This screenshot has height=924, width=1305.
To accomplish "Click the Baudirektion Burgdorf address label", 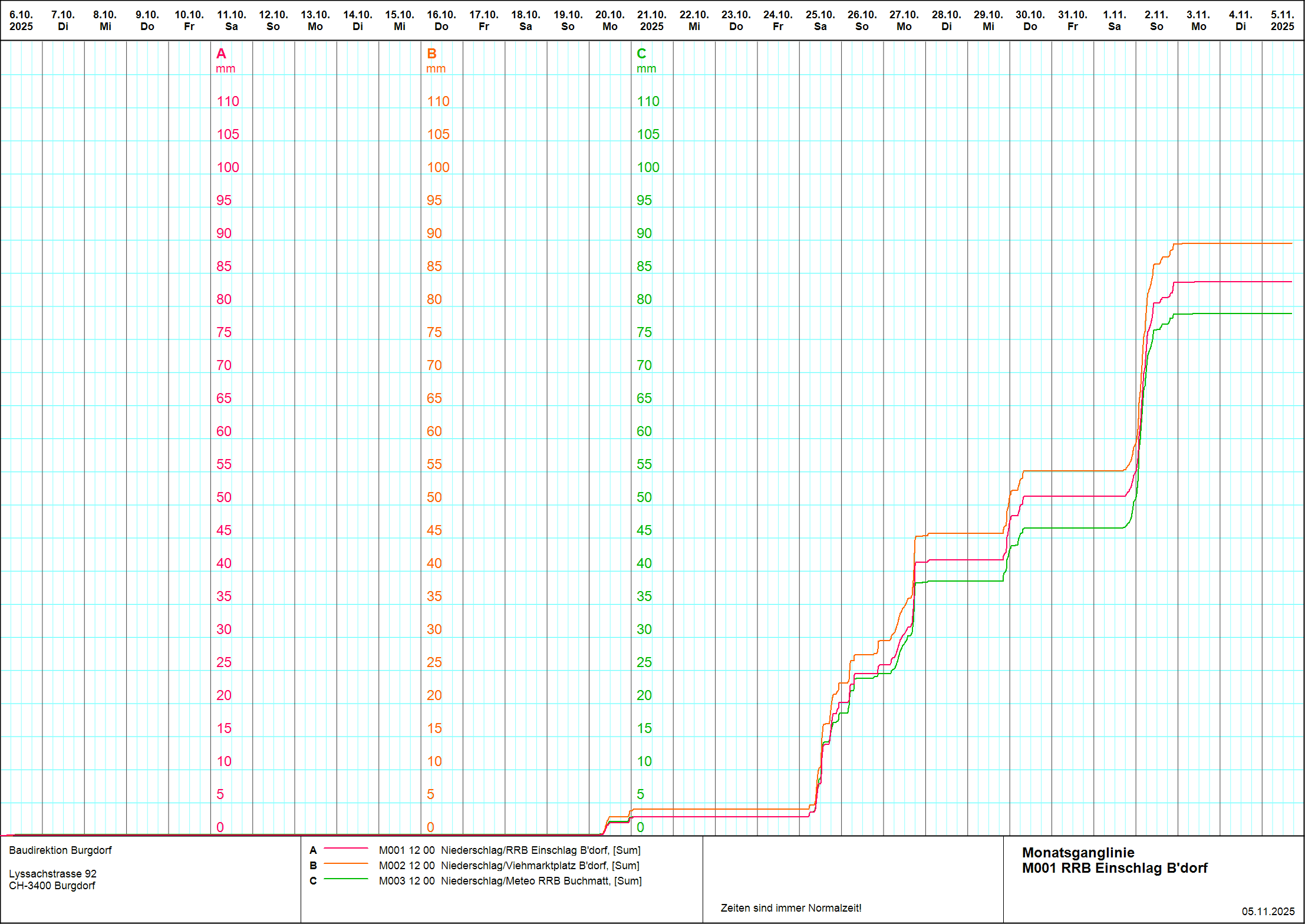I will pos(60,850).
